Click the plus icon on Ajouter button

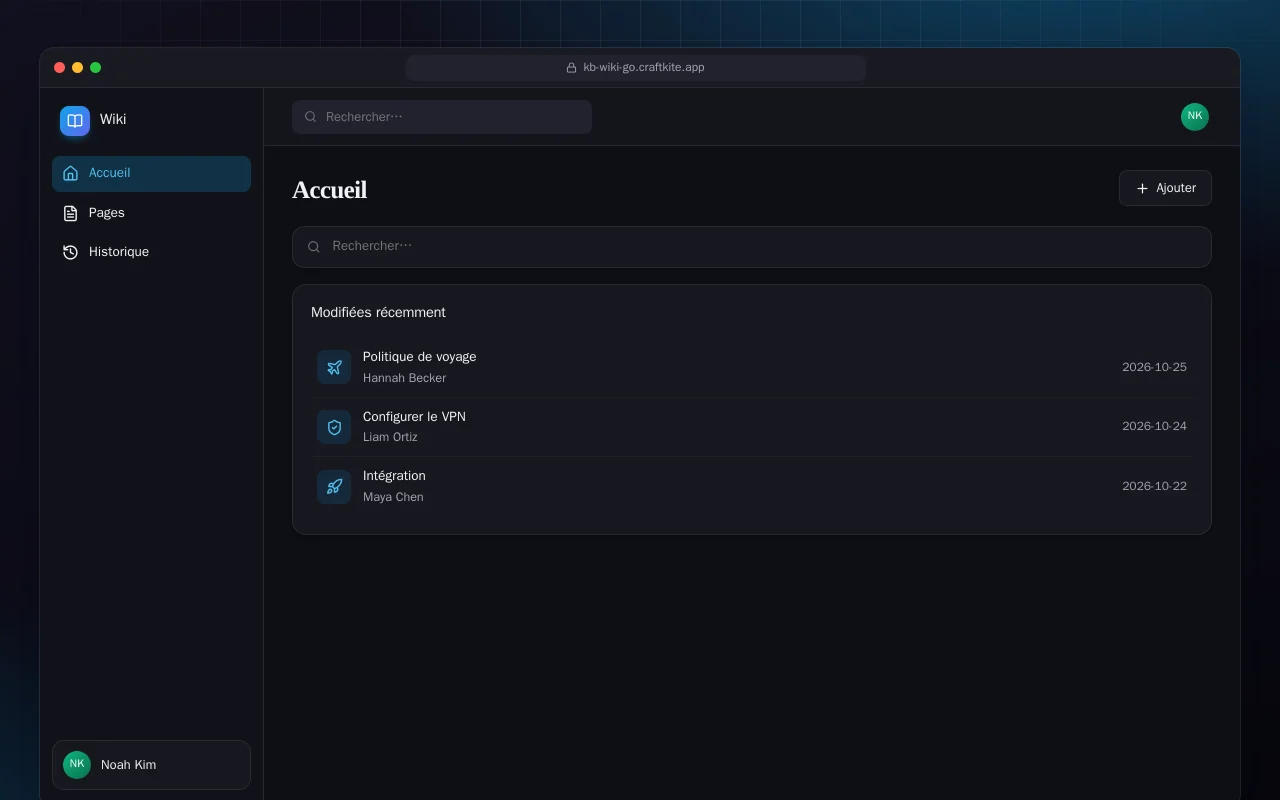[1142, 188]
